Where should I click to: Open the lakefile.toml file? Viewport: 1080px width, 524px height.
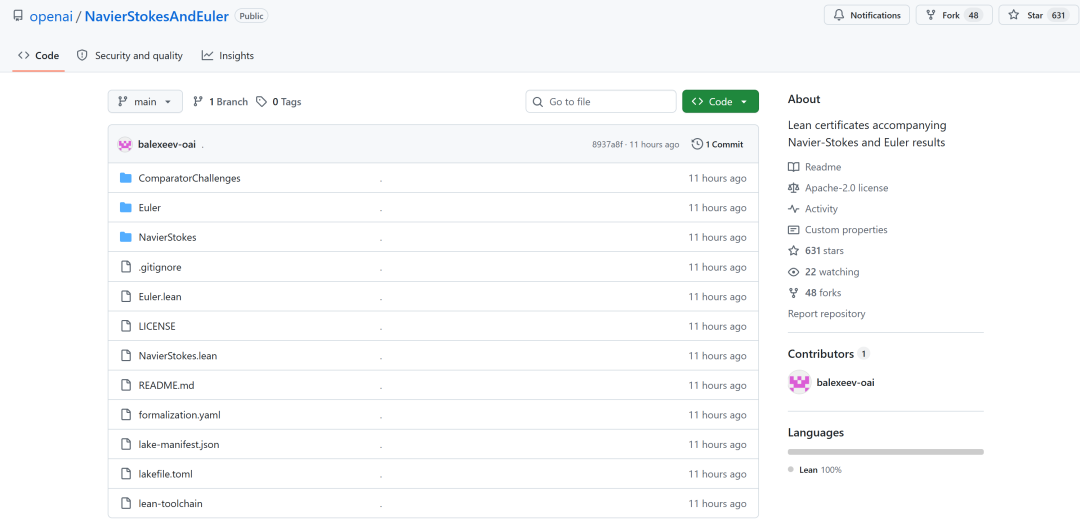click(170, 474)
